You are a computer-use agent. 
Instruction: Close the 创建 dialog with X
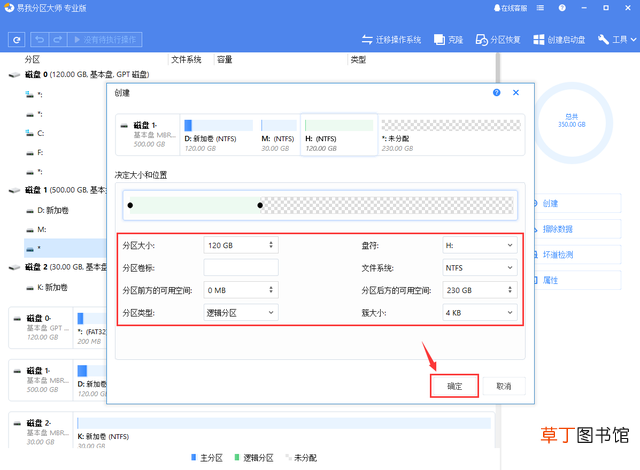coord(516,93)
